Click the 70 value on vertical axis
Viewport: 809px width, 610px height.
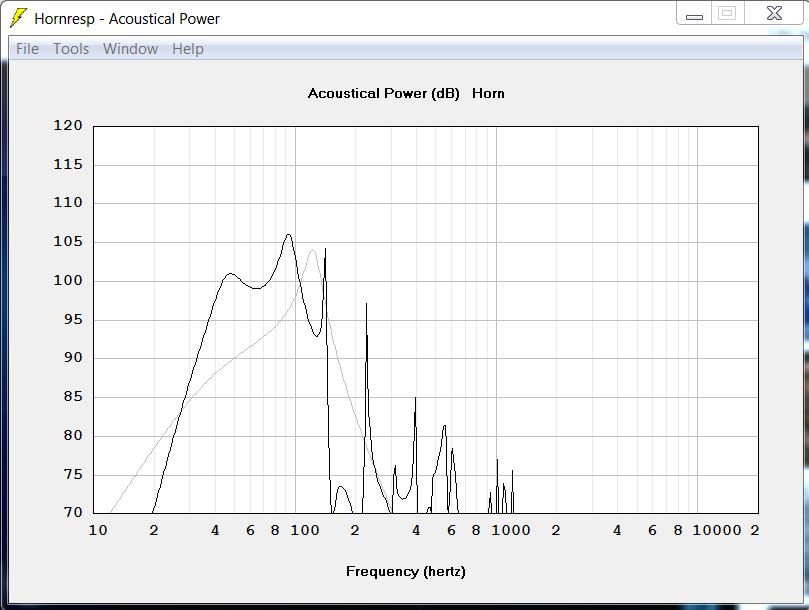coord(73,512)
